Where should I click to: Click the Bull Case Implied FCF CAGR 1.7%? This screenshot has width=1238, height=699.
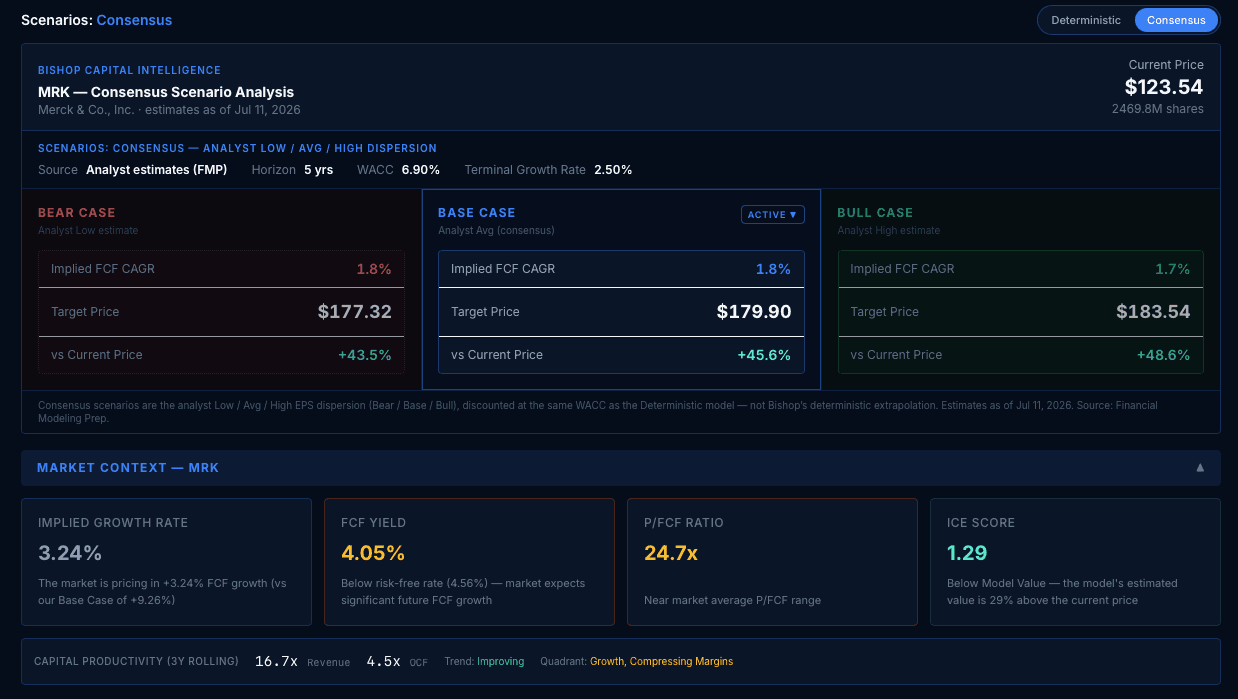[1172, 269]
